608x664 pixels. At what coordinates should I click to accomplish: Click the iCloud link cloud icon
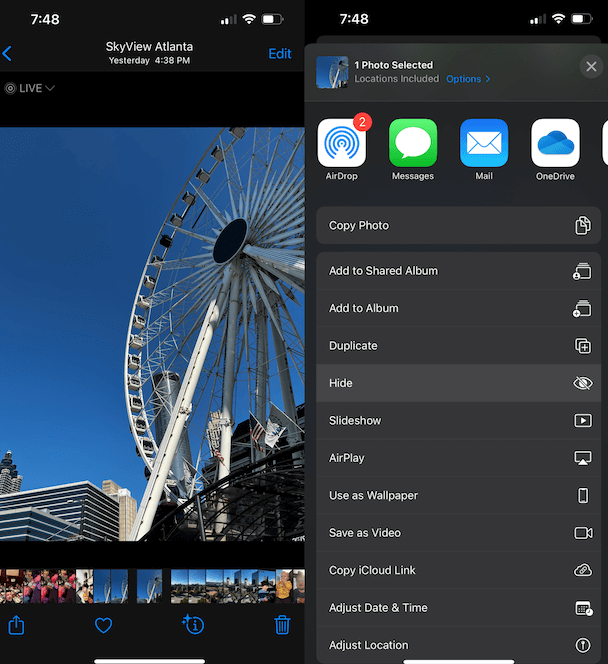(x=583, y=570)
